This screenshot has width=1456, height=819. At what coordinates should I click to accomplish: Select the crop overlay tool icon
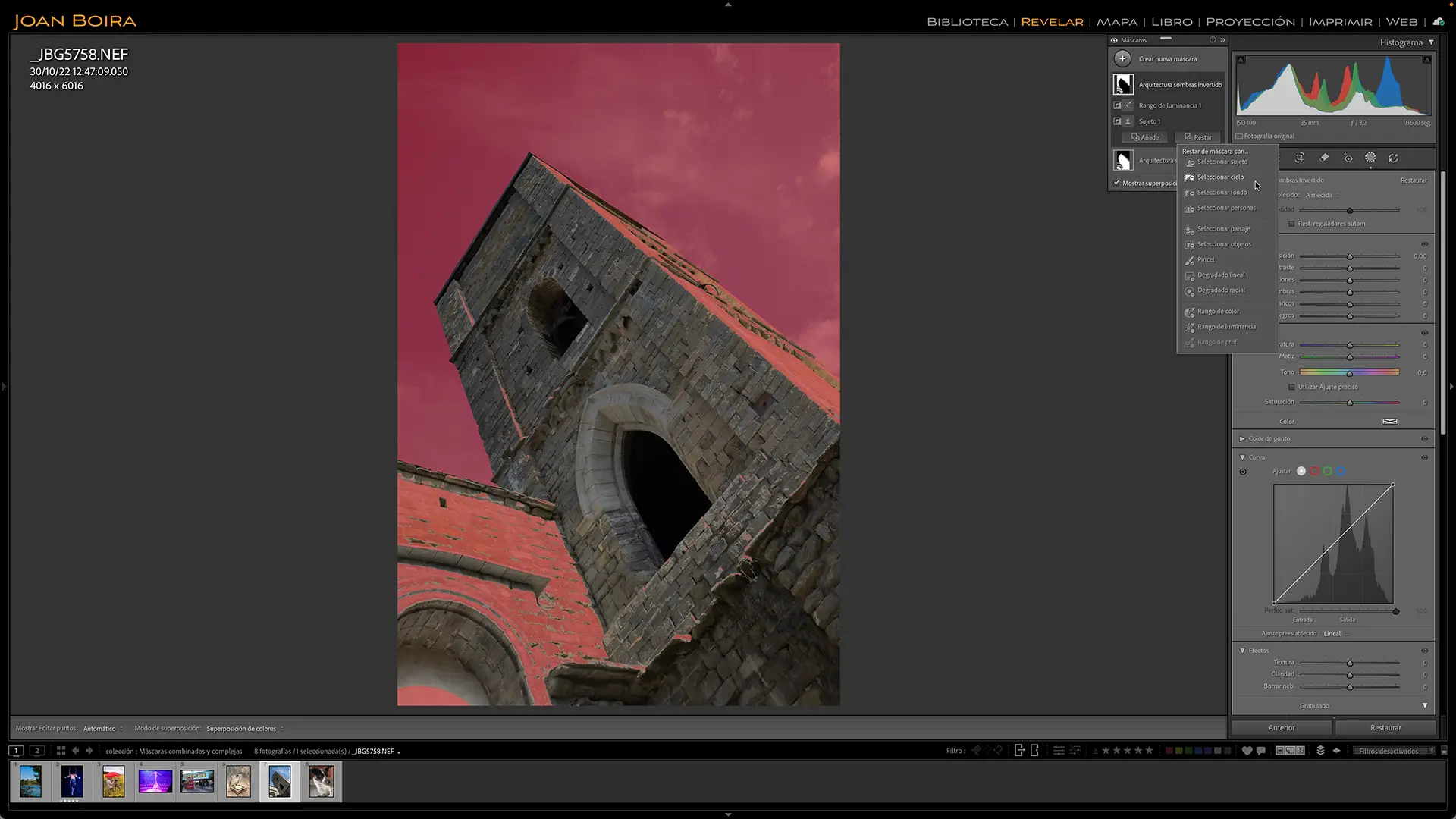(1300, 158)
